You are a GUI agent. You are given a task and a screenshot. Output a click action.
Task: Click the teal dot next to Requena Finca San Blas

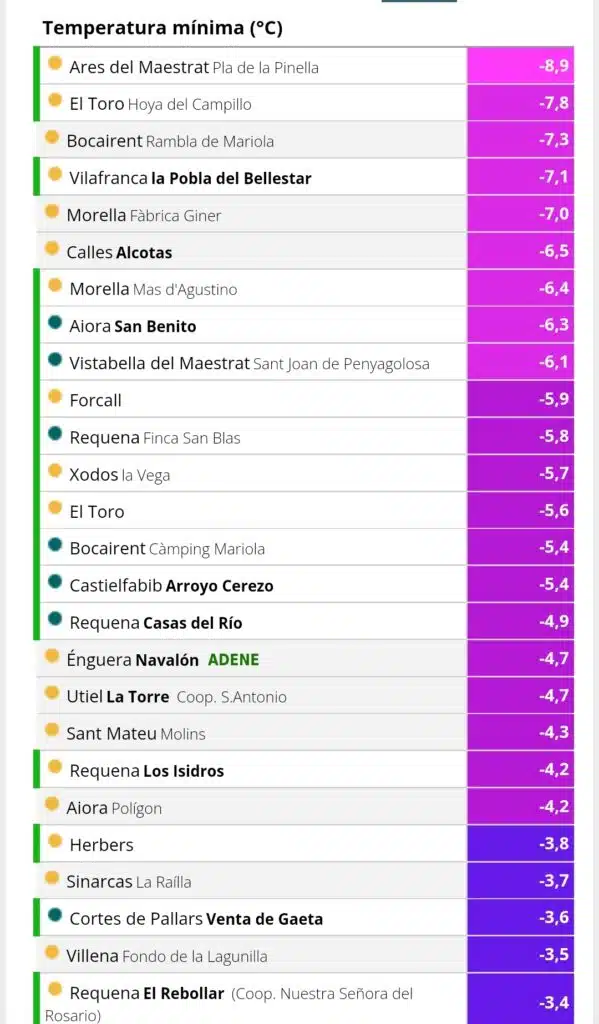56,433
